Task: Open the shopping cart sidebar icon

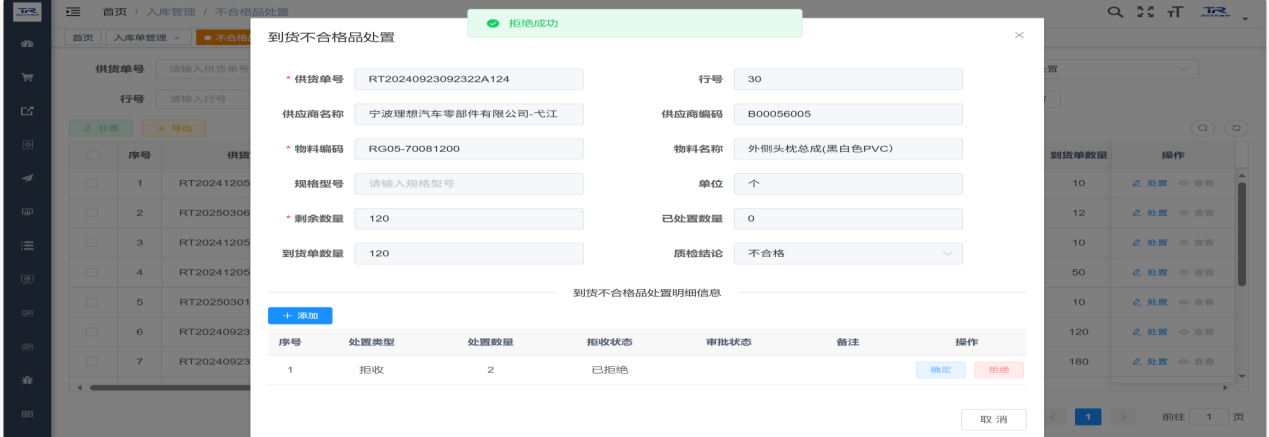Action: [x=27, y=77]
